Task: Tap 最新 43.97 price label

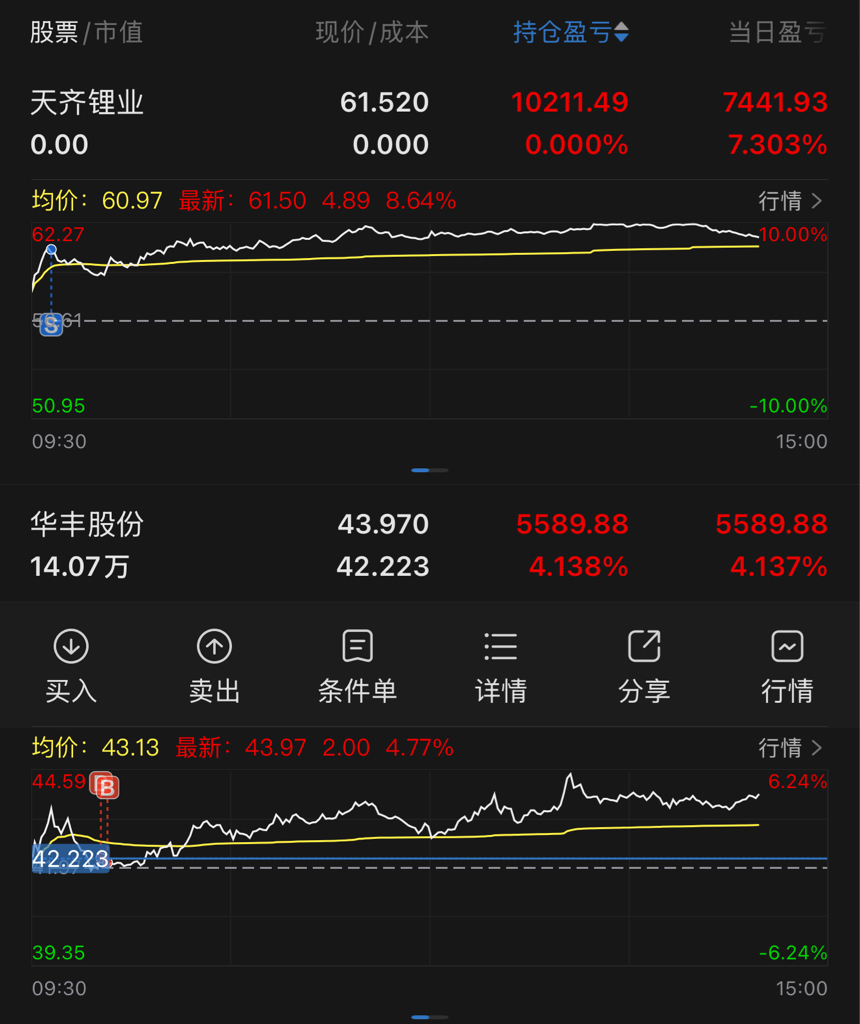Action: [240, 747]
